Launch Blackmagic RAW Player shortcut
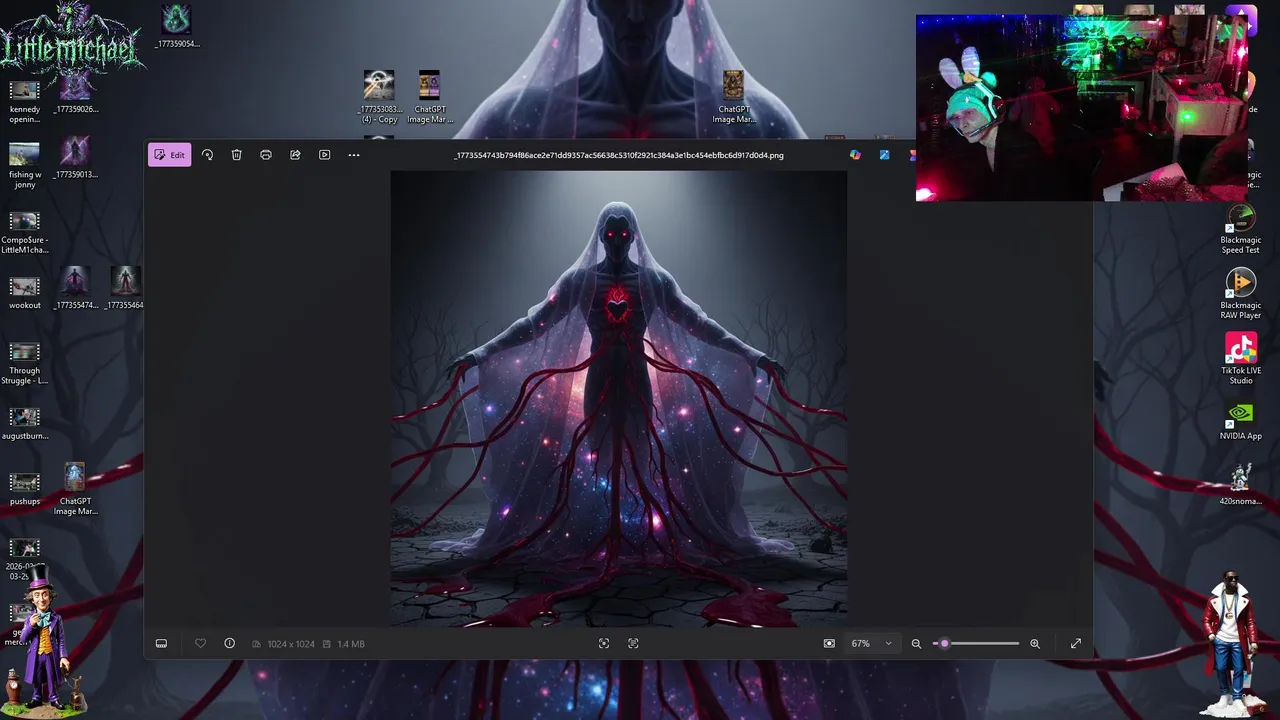 [1241, 294]
